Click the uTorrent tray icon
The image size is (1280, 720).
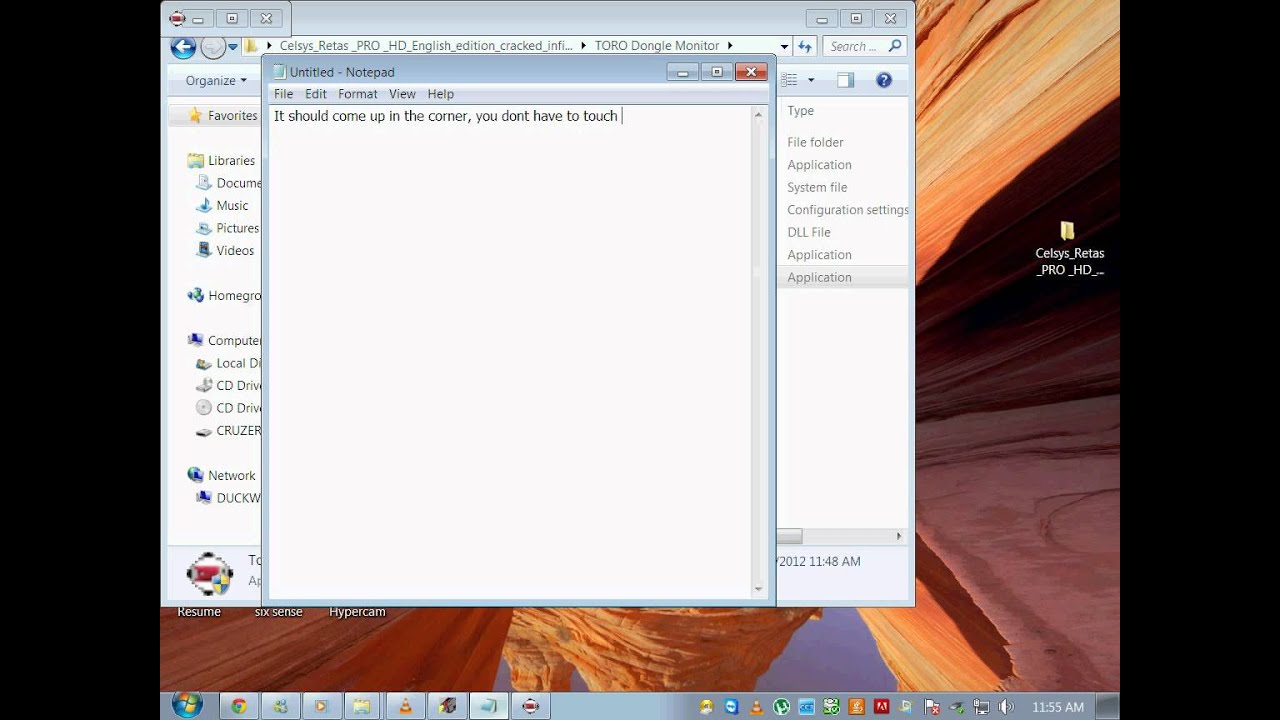781,707
